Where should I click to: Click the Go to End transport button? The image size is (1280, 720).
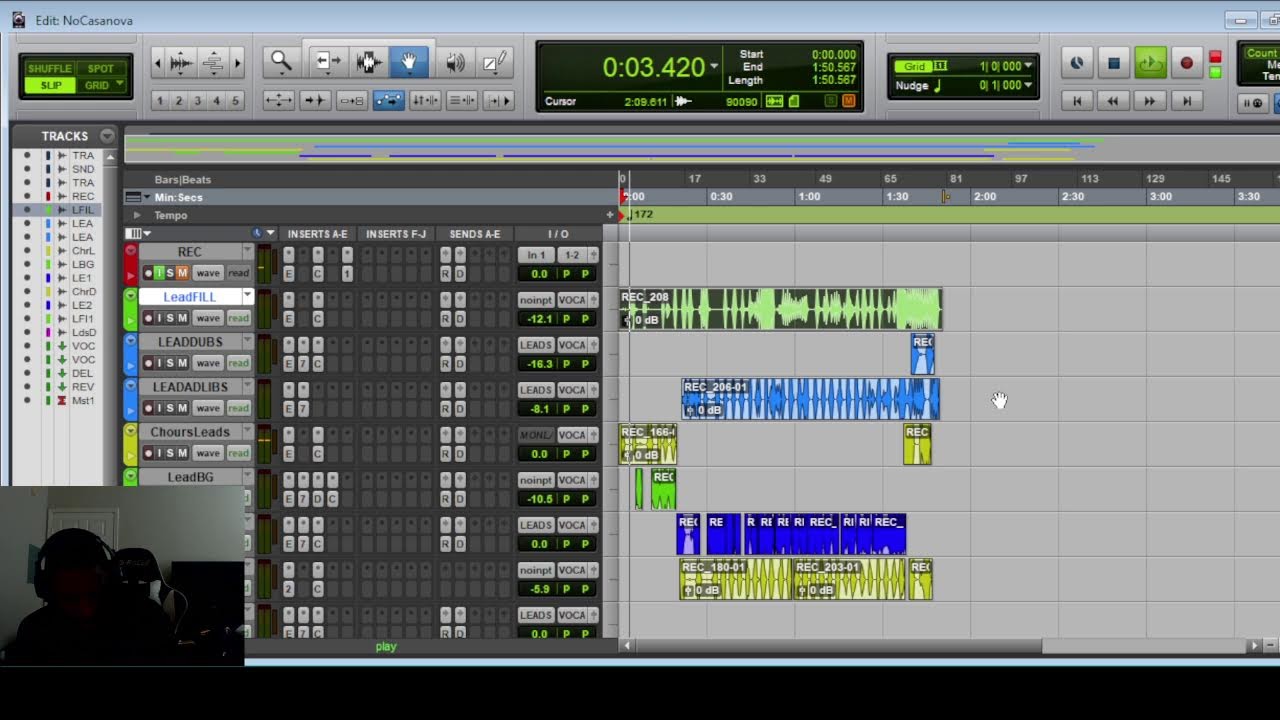coord(1186,101)
